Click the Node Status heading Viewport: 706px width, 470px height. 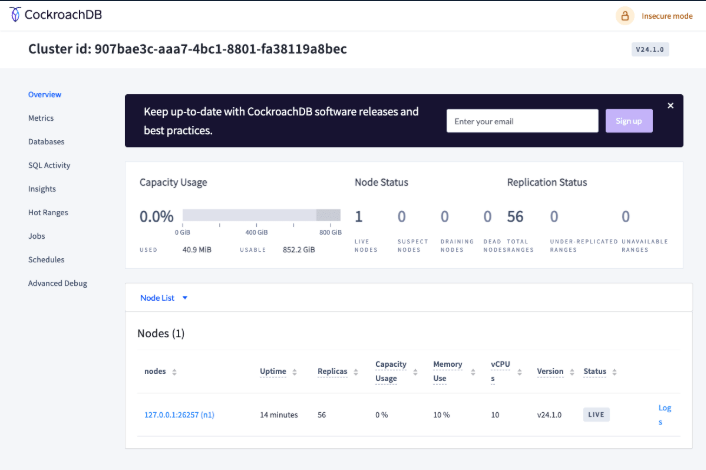pos(381,182)
